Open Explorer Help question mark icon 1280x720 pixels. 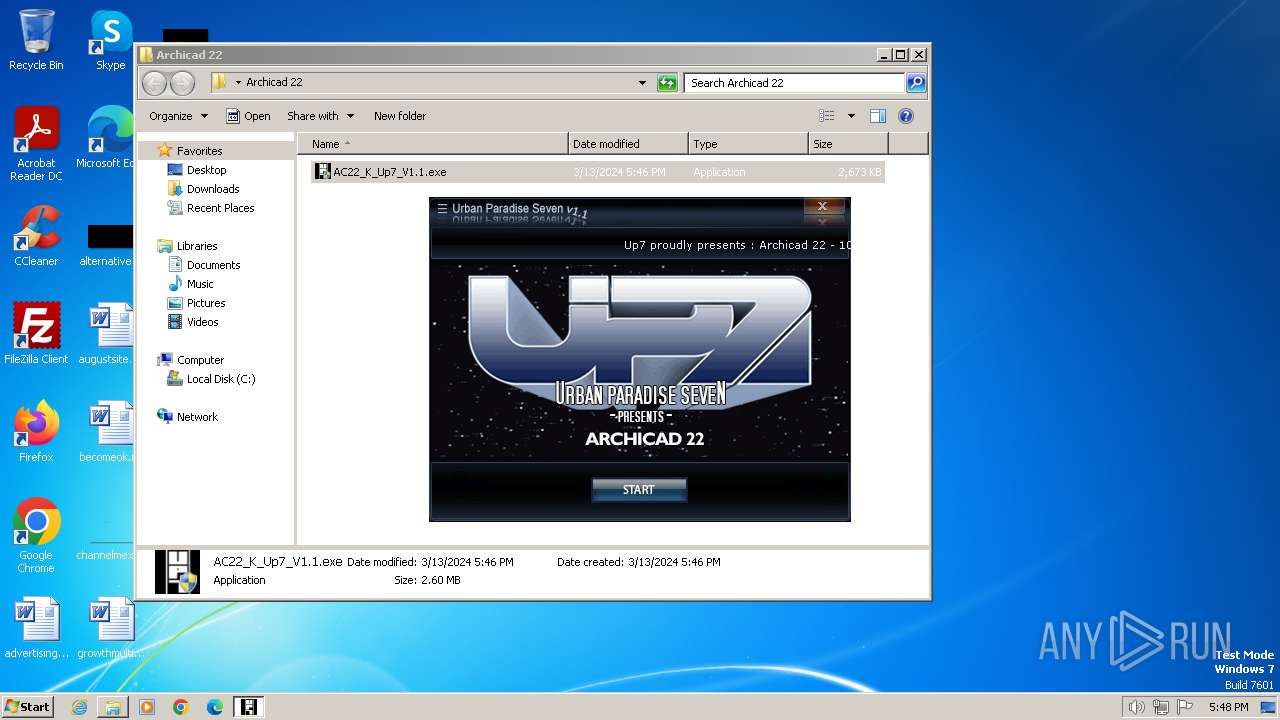point(906,116)
